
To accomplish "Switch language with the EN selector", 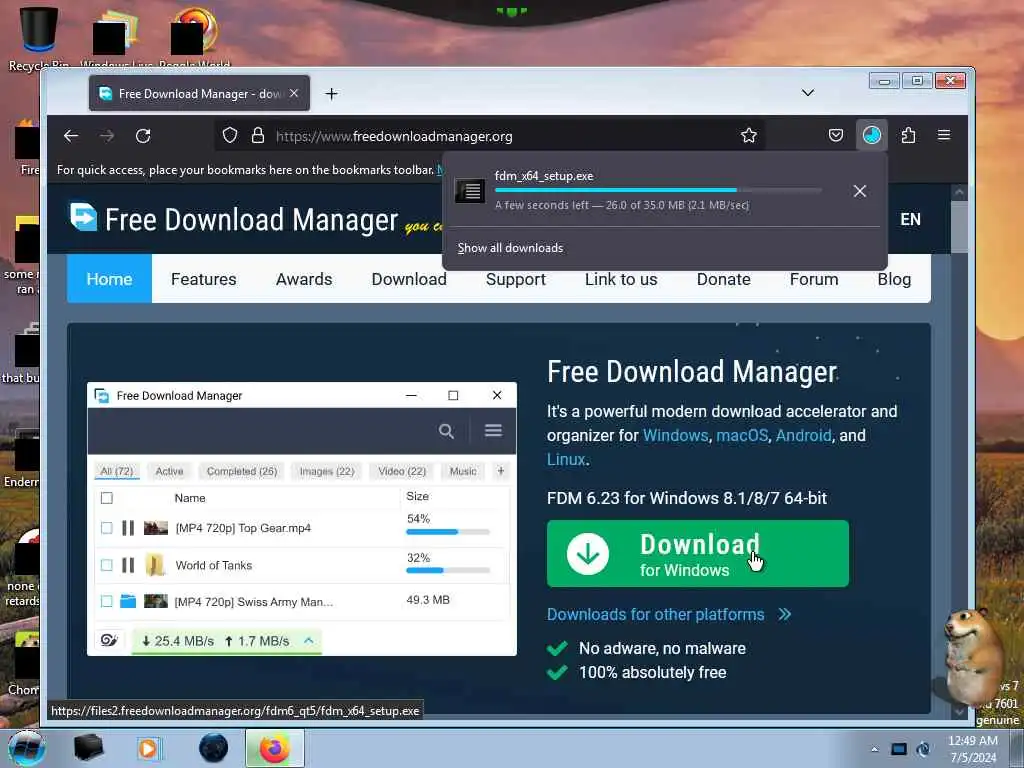I will (910, 219).
